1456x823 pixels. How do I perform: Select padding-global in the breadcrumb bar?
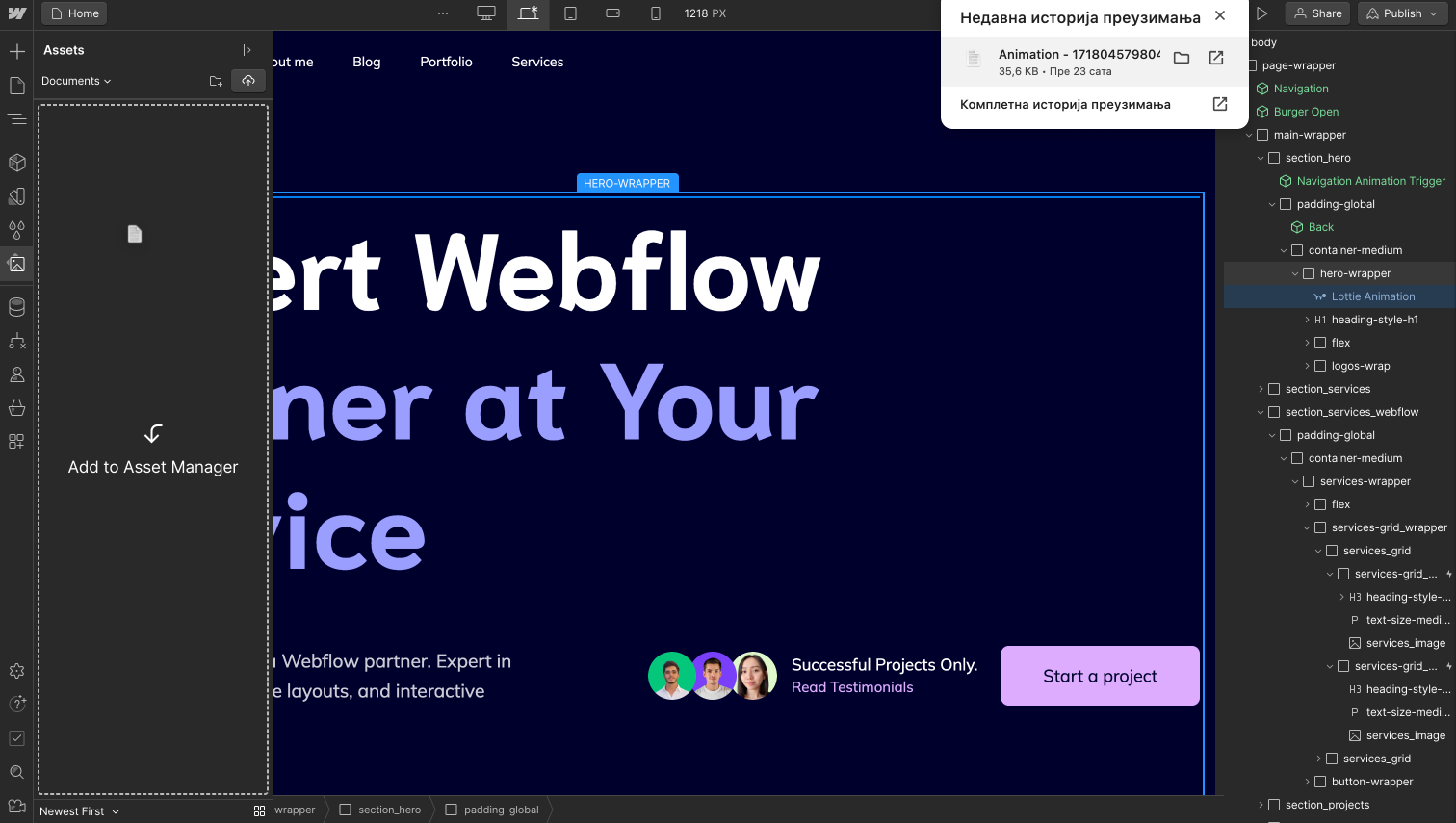click(x=492, y=810)
